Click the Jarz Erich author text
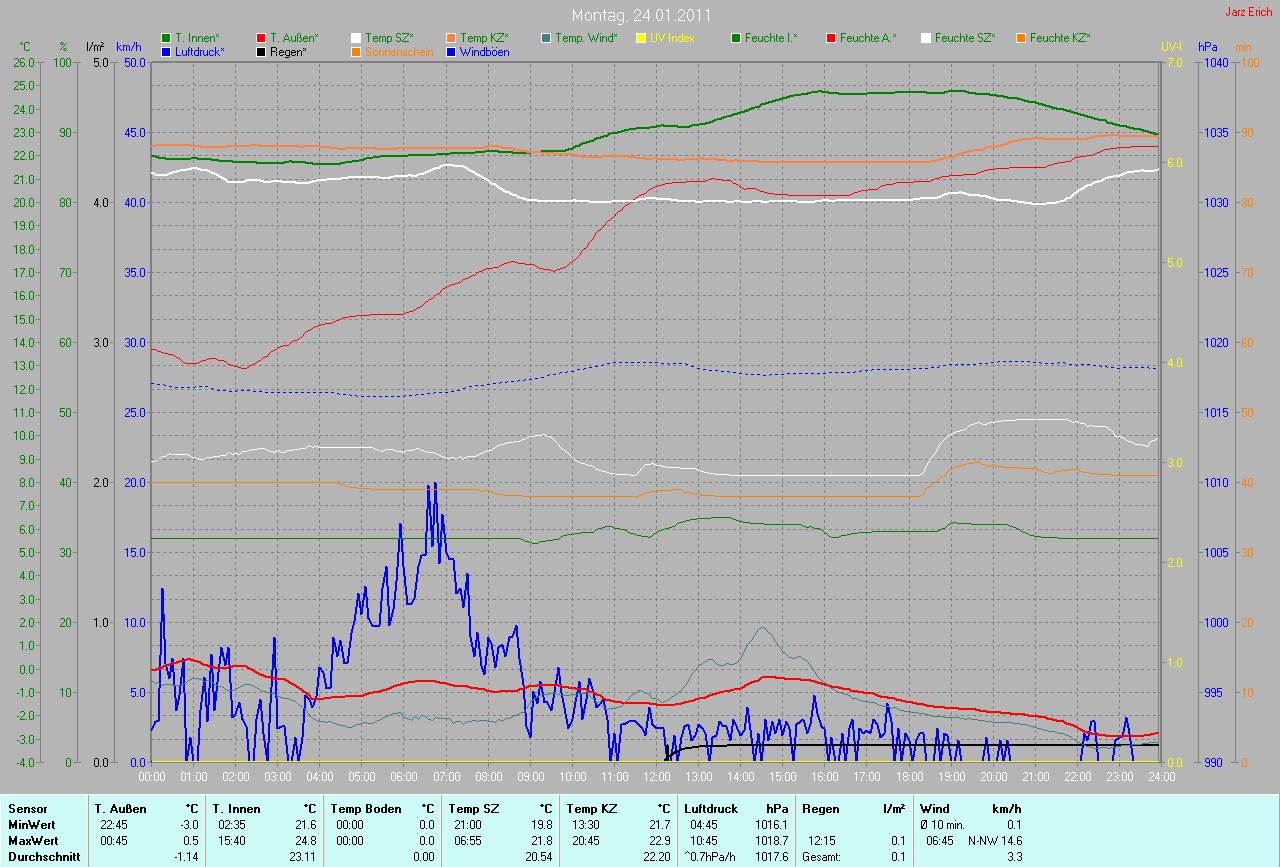 tap(1250, 12)
